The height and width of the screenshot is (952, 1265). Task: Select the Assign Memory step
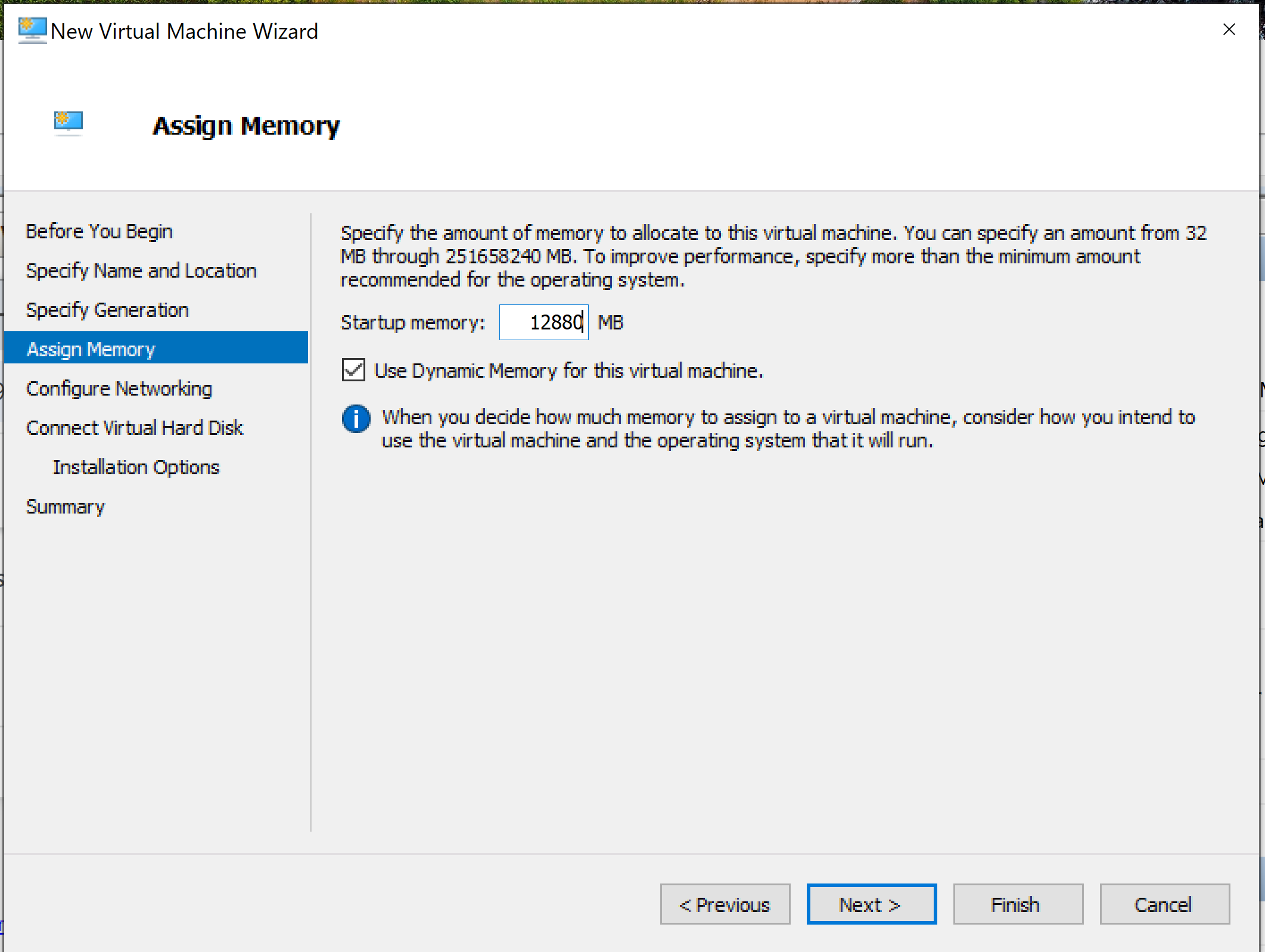click(x=91, y=349)
